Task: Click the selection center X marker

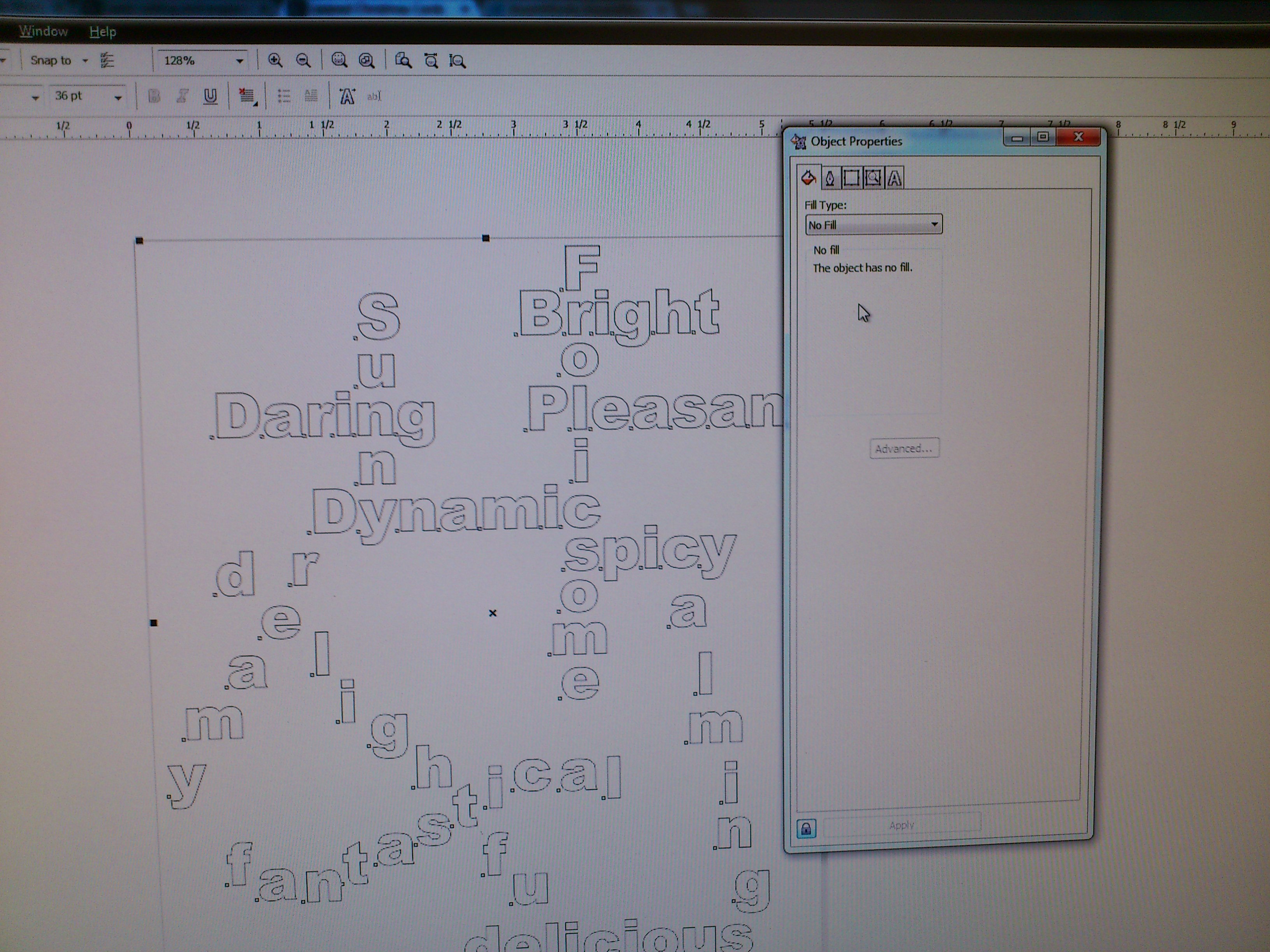Action: (493, 613)
